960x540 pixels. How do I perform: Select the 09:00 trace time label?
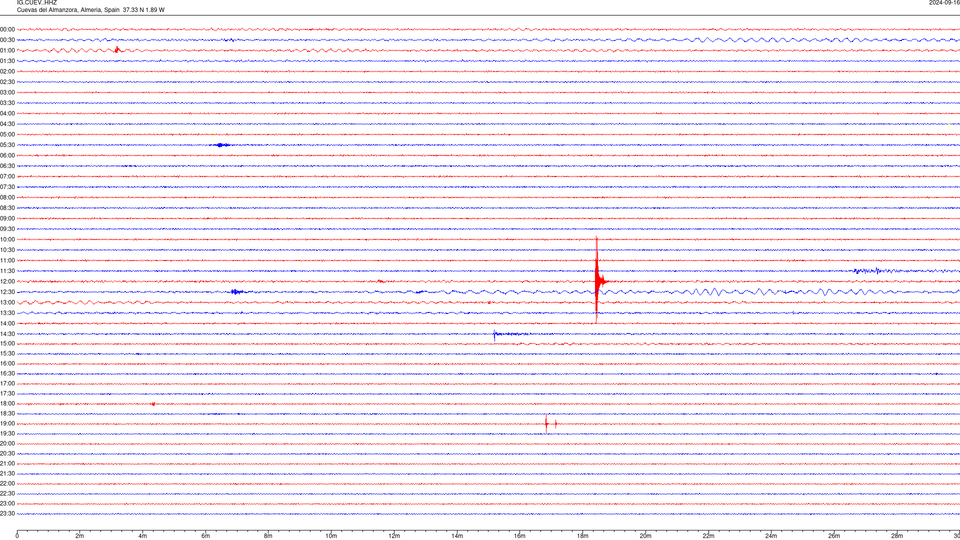pyautogui.click(x=7, y=219)
